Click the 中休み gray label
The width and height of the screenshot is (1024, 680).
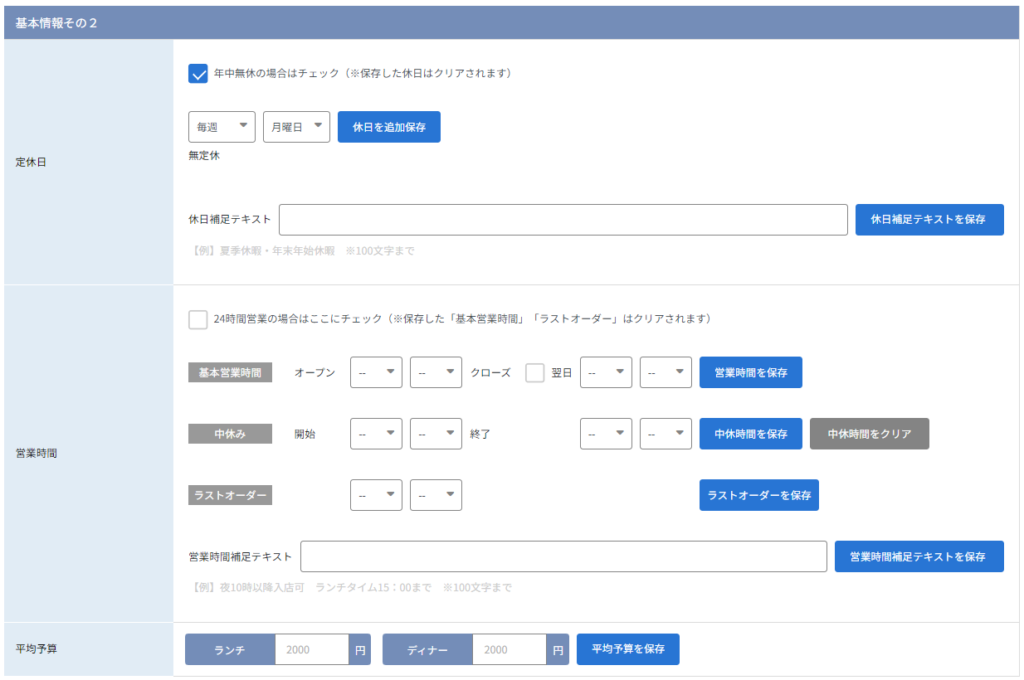pos(231,434)
